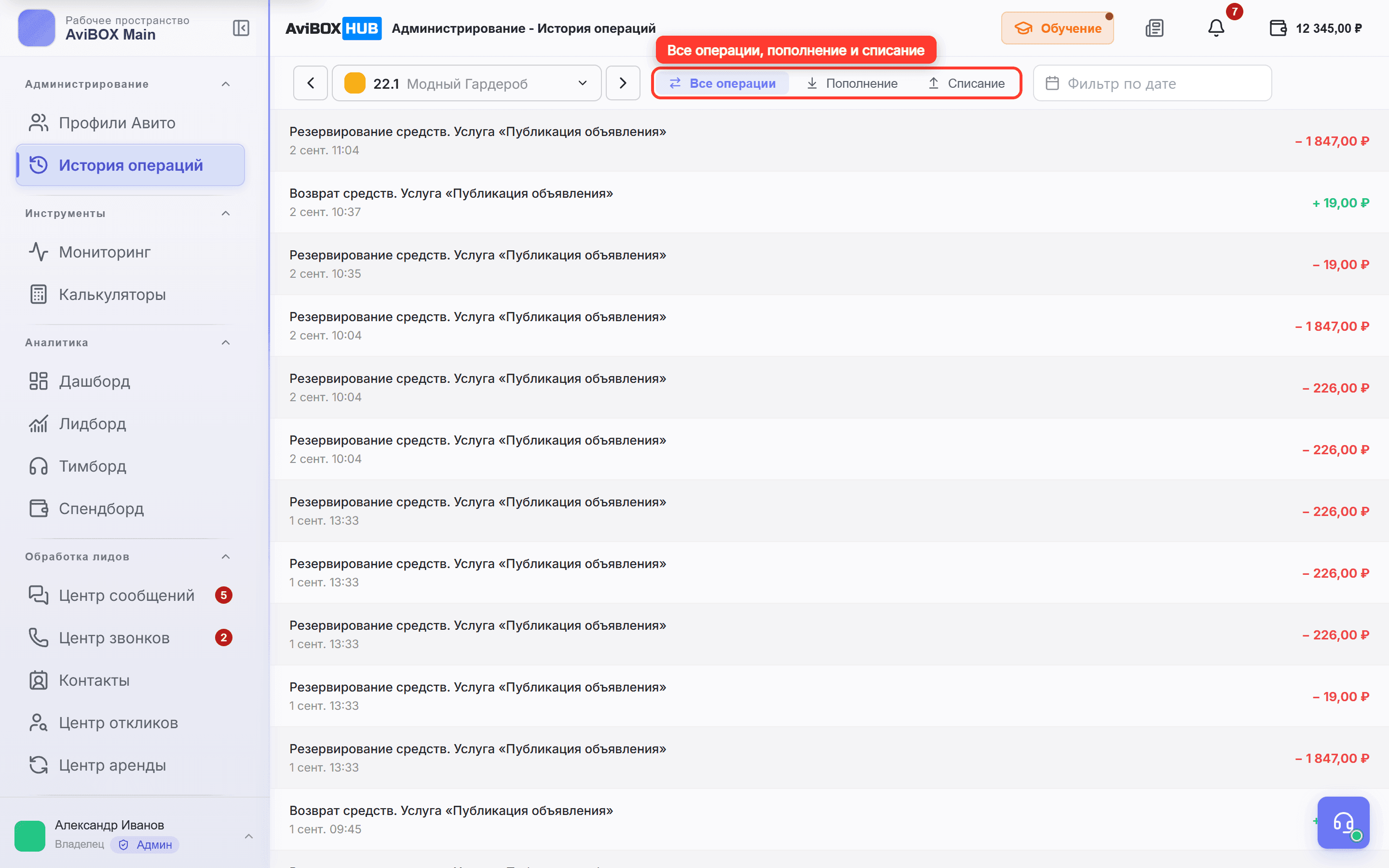Click the Дашборд grid icon
The image size is (1389, 868).
click(x=39, y=381)
